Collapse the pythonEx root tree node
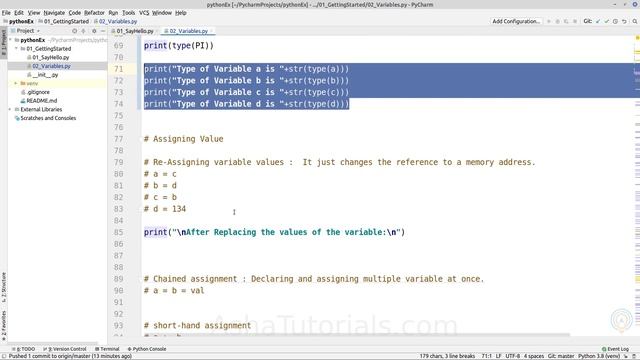 (x=11, y=40)
